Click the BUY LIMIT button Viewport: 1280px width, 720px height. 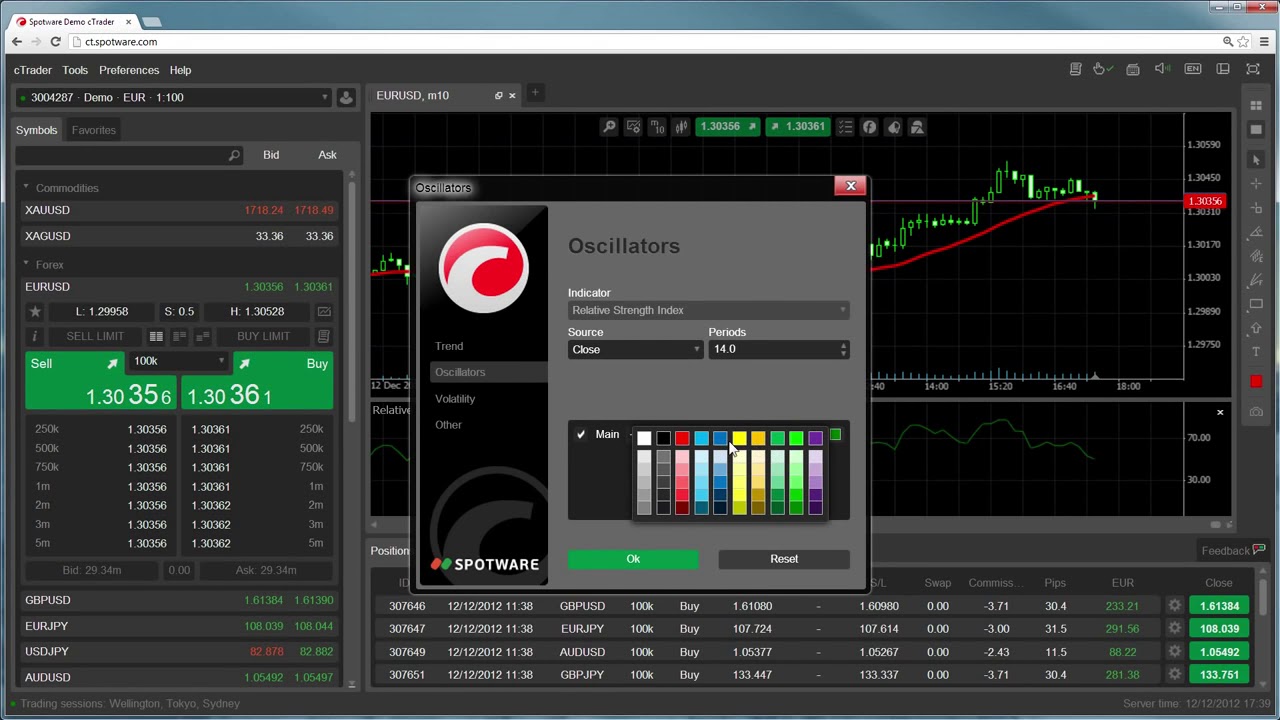(x=263, y=336)
